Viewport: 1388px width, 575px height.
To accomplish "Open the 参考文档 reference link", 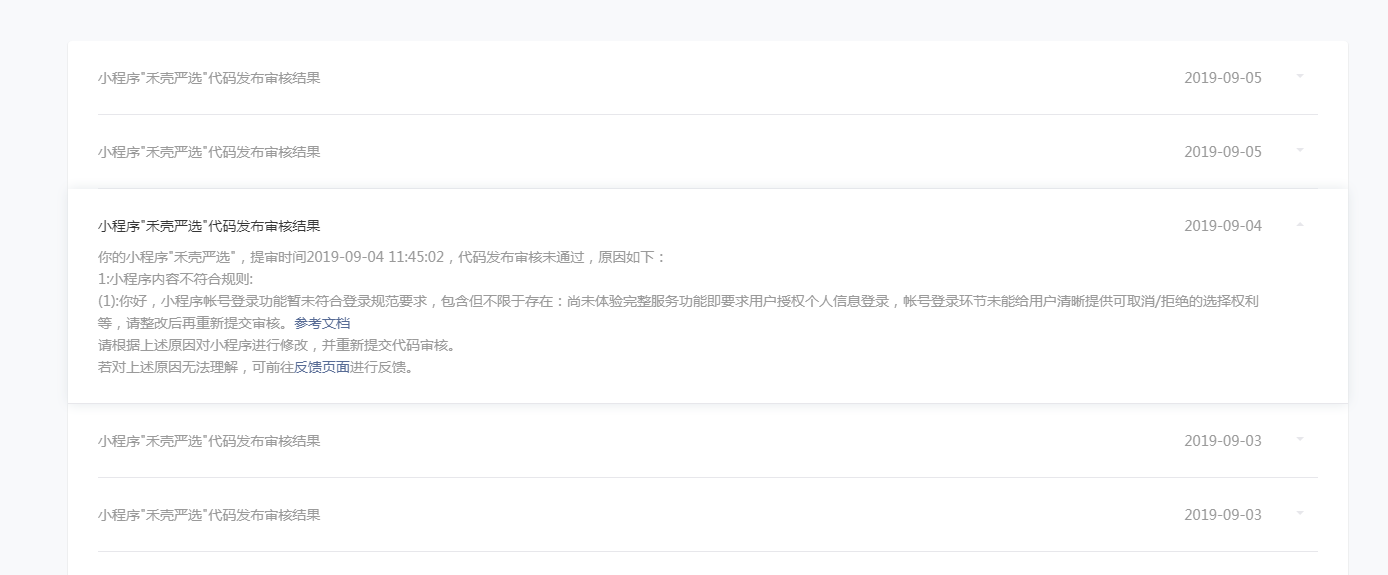I will [x=322, y=323].
